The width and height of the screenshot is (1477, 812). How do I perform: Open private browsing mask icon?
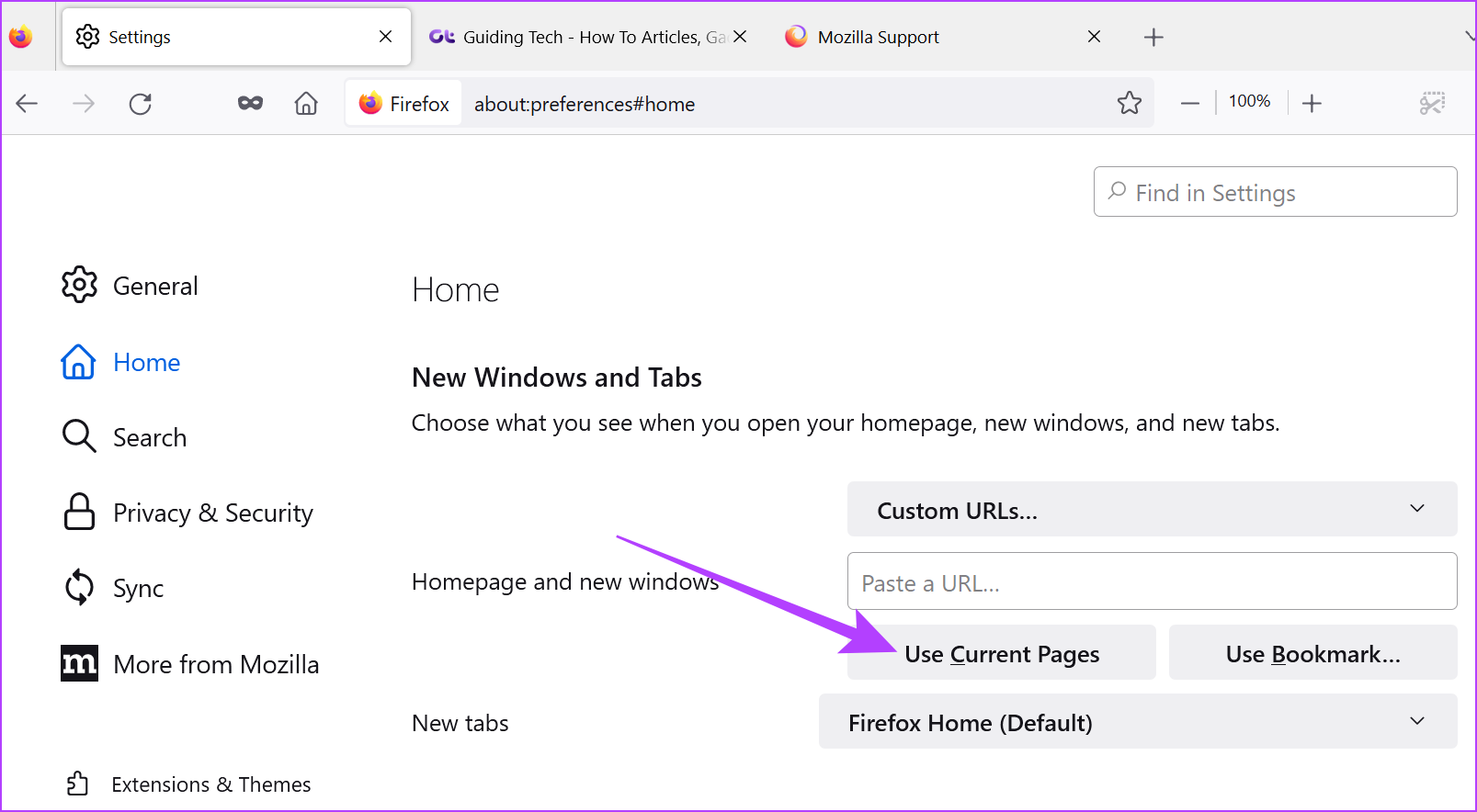[250, 104]
